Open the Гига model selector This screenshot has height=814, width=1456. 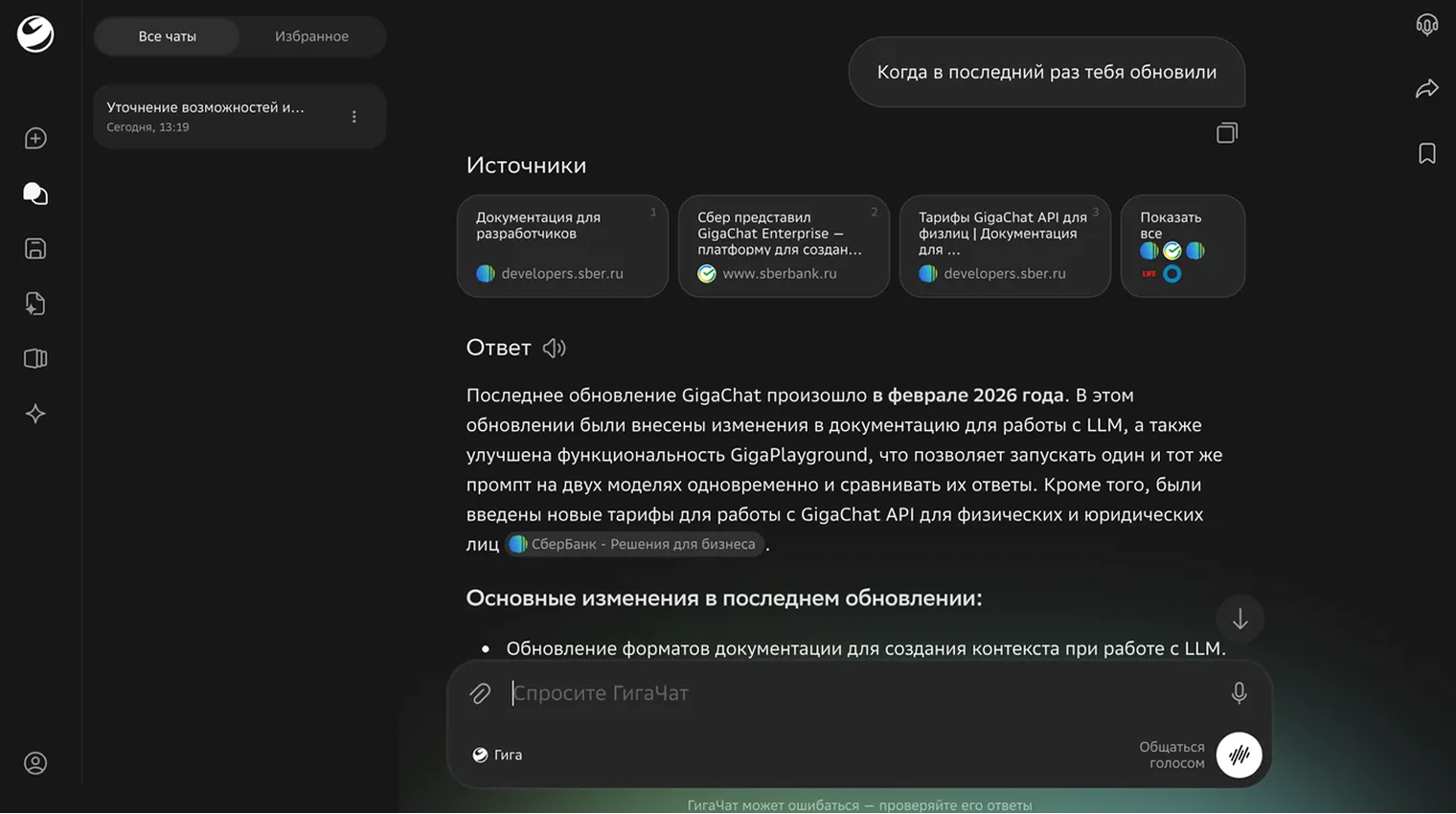click(497, 755)
